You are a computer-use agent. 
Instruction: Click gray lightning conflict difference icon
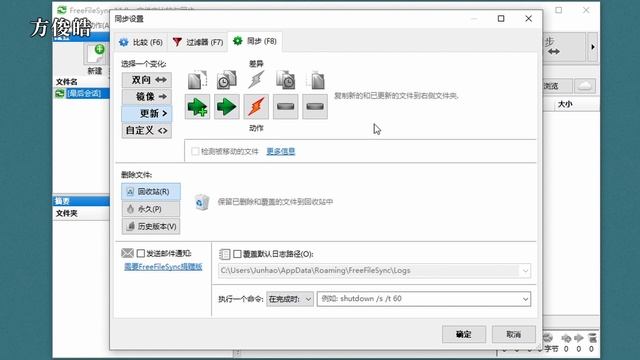pos(256,80)
